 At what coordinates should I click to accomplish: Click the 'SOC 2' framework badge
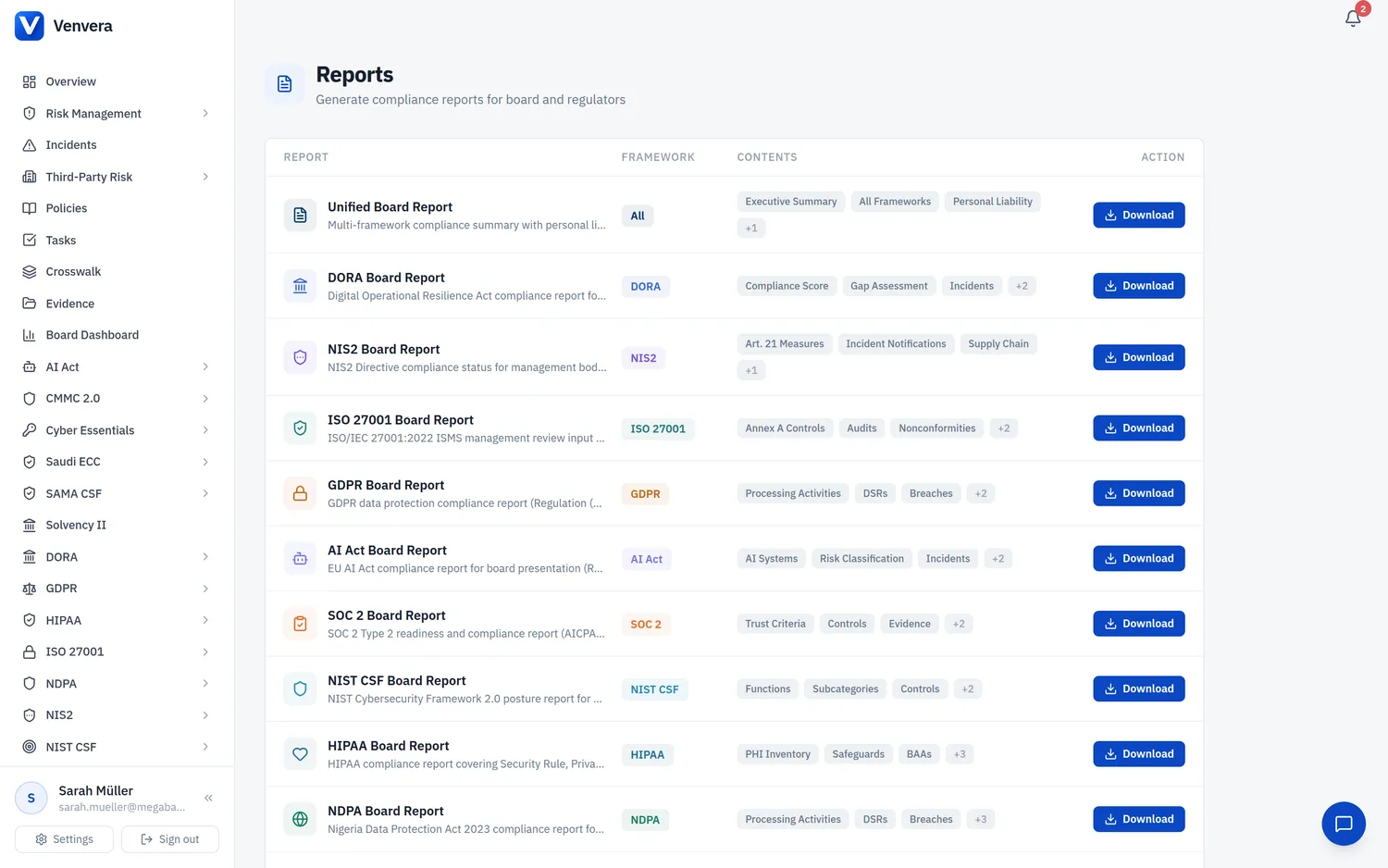pyautogui.click(x=646, y=625)
